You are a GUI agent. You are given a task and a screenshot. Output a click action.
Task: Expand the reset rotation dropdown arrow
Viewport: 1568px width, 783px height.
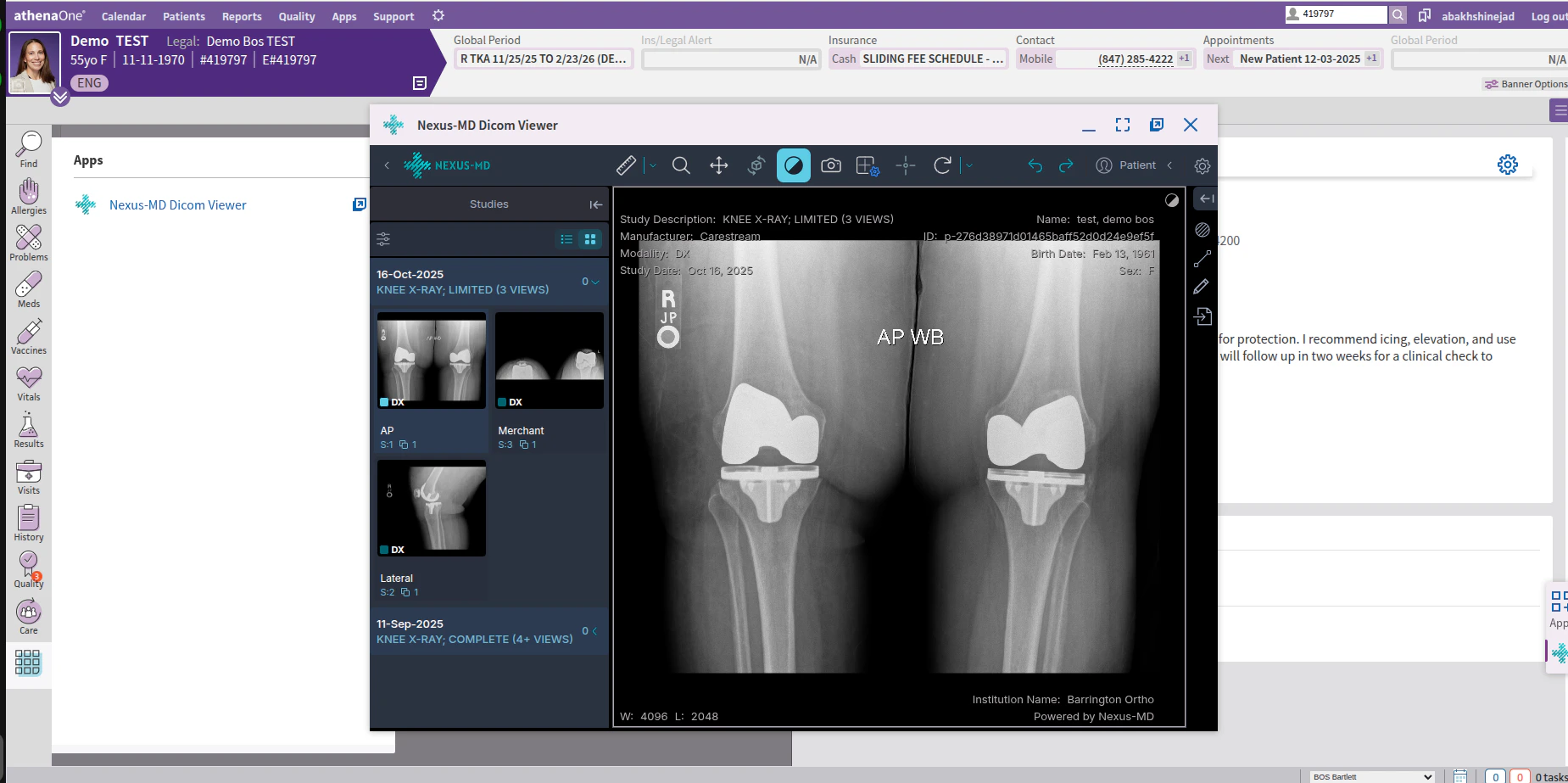pos(968,166)
